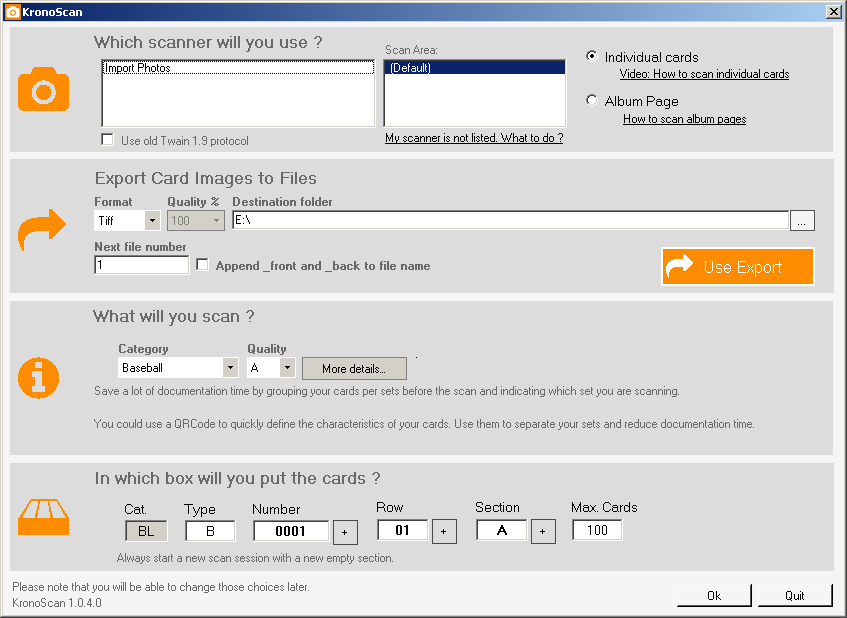Screen dimensions: 847x618
Task: Select (Default) in the Scan Area list
Action: (475, 68)
